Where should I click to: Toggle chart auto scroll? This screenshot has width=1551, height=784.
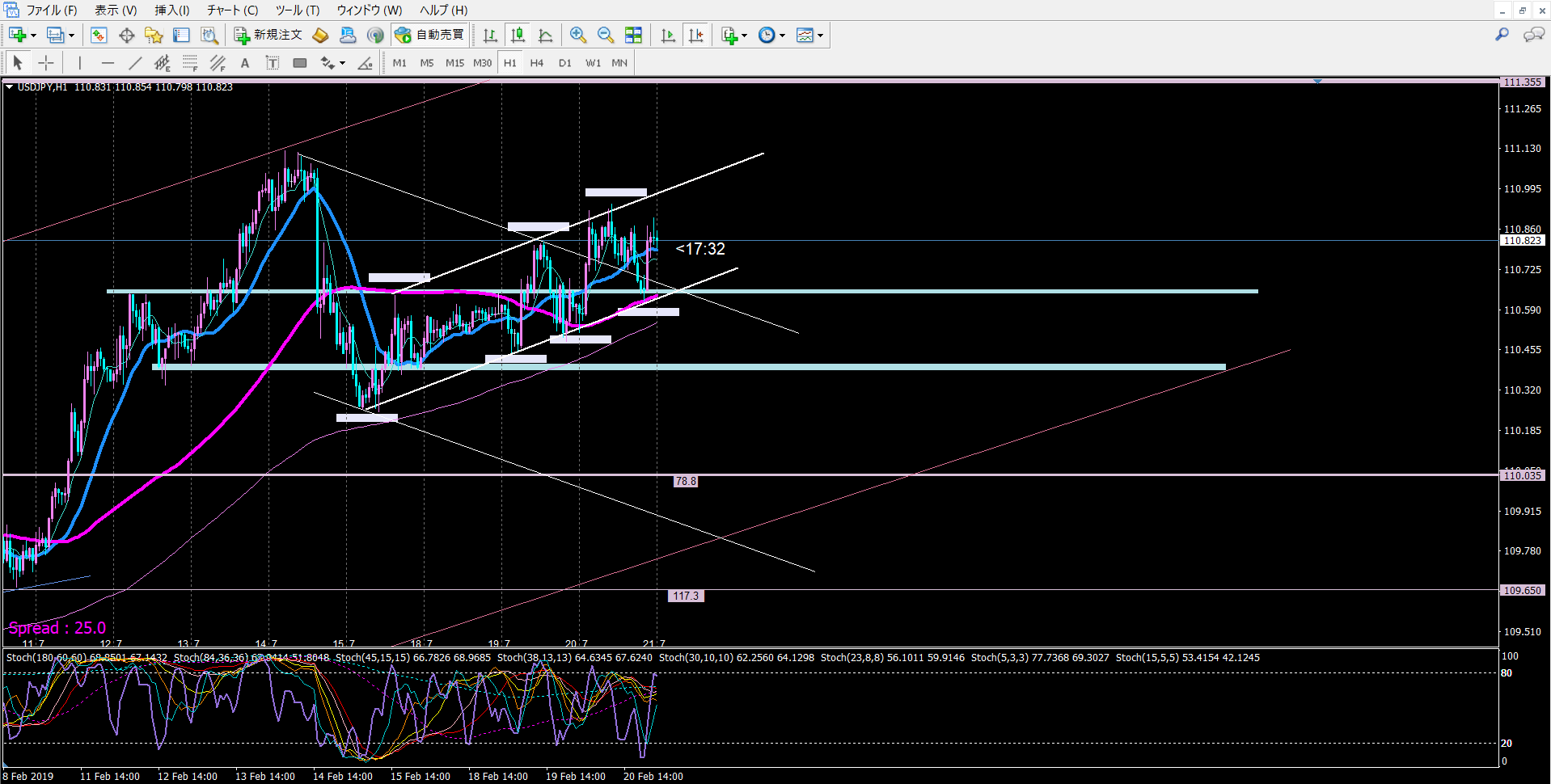click(x=668, y=35)
